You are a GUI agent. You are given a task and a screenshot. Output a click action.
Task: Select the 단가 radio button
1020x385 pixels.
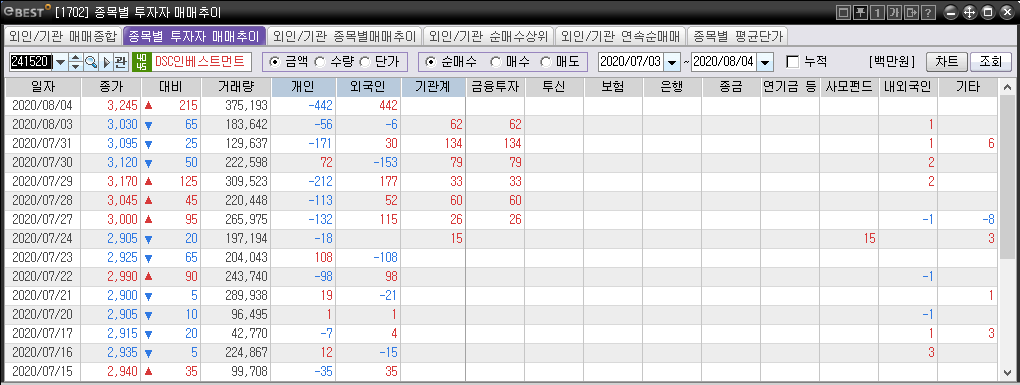click(x=365, y=62)
